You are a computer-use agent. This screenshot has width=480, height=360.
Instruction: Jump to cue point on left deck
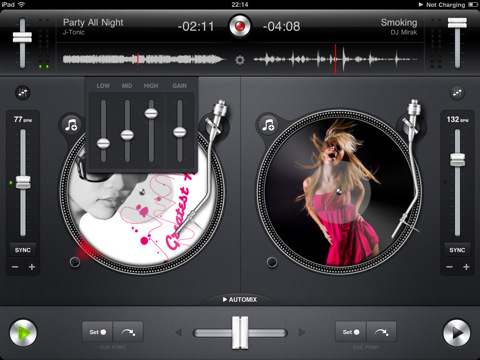point(128,332)
